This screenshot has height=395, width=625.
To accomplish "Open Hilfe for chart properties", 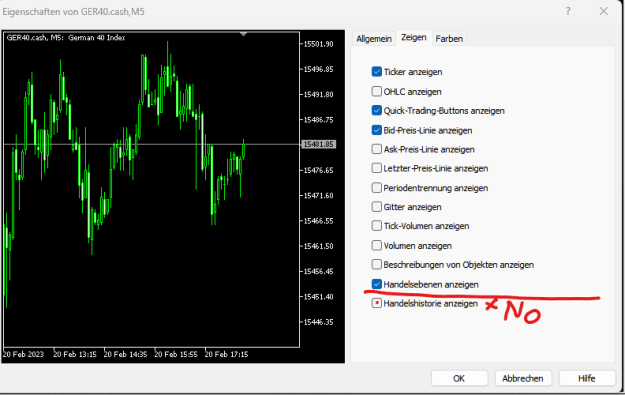I will tap(587, 378).
